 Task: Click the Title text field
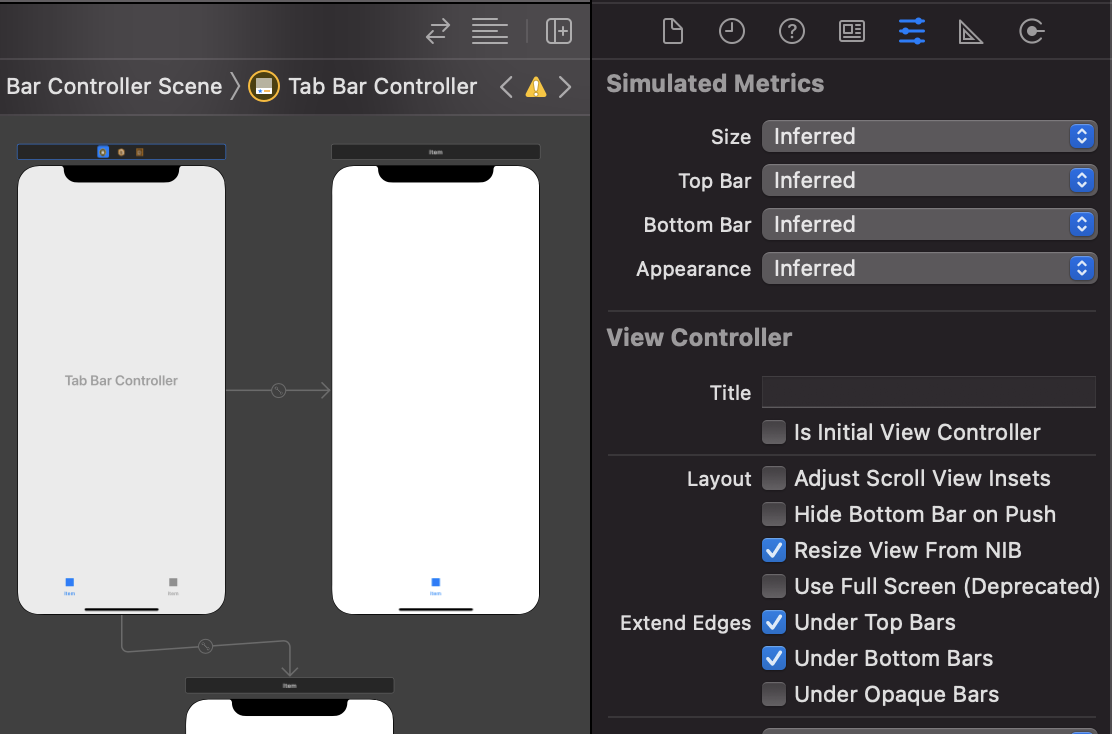929,392
